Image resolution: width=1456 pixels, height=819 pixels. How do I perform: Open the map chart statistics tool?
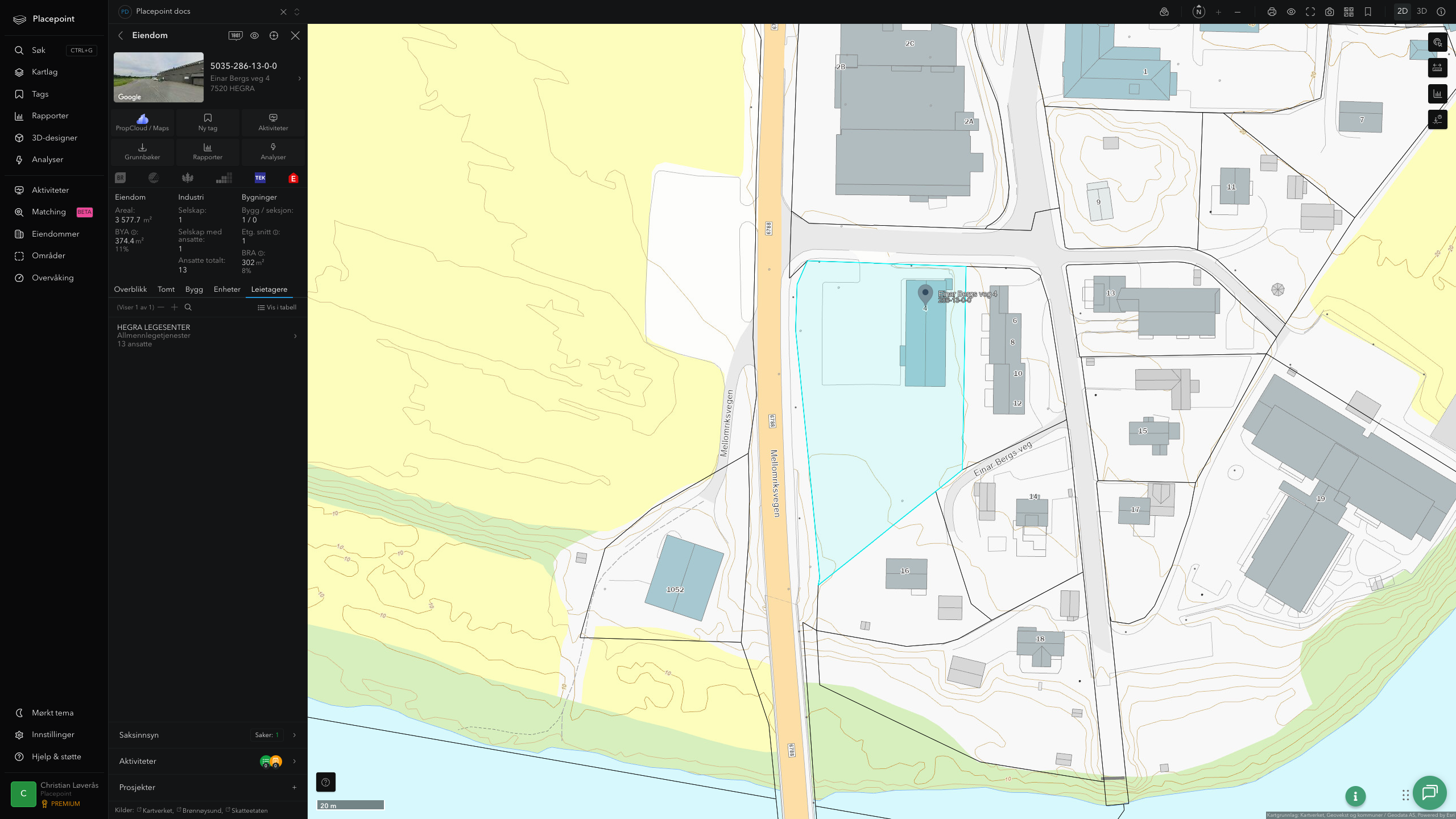(1437, 94)
